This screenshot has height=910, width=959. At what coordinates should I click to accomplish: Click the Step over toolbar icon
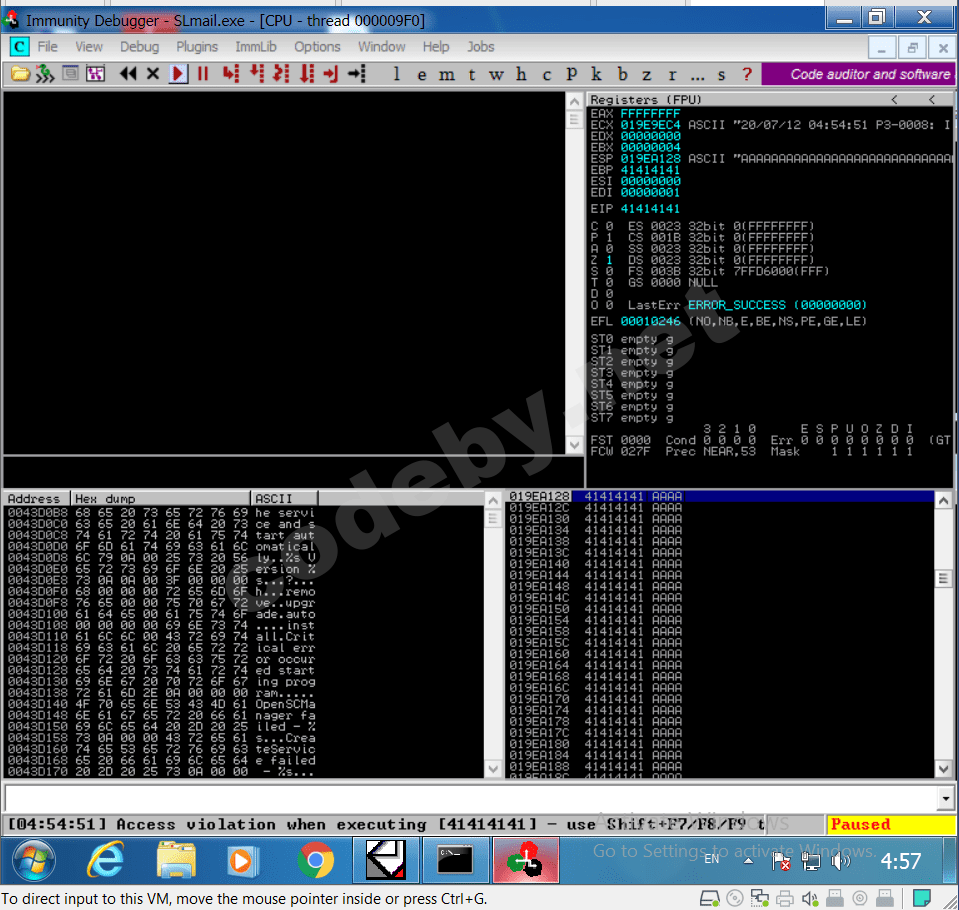(257, 74)
